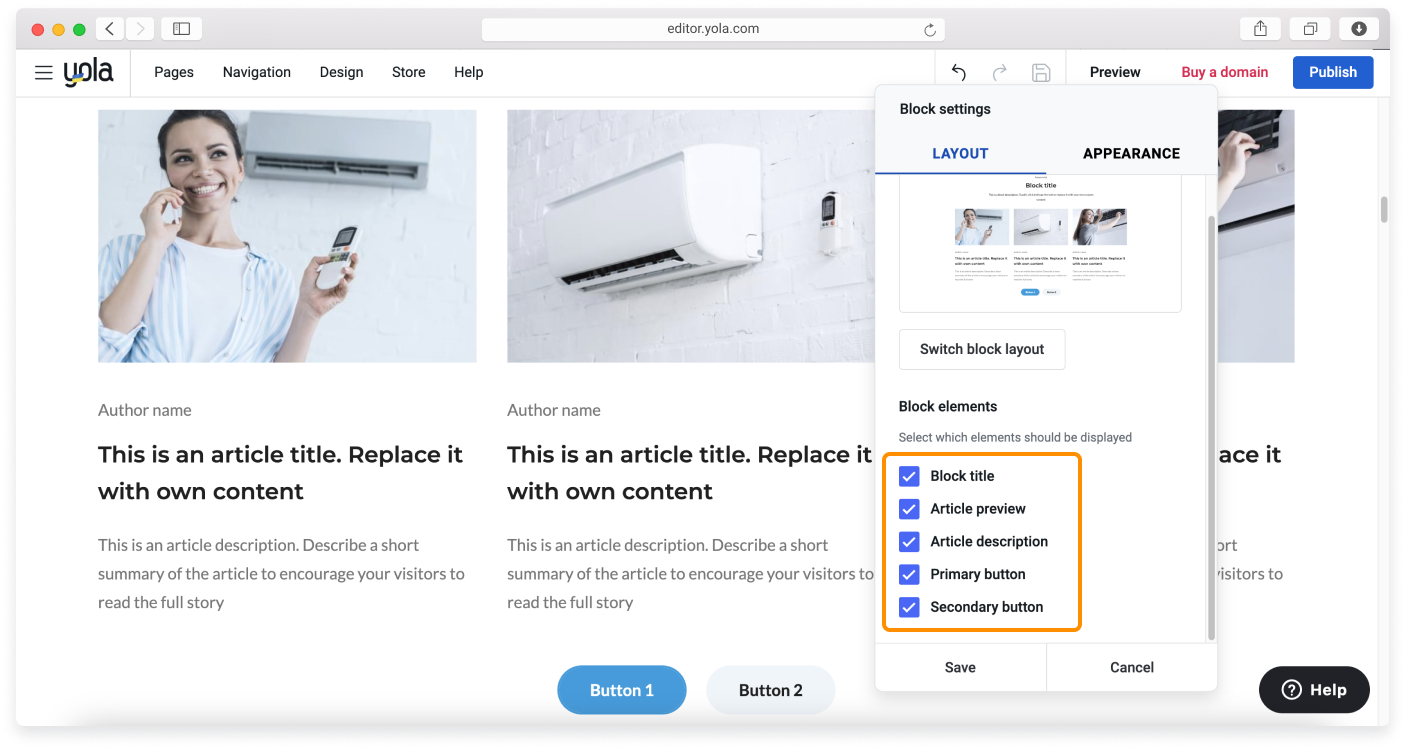
Task: Click the redo arrow icon
Action: (999, 72)
